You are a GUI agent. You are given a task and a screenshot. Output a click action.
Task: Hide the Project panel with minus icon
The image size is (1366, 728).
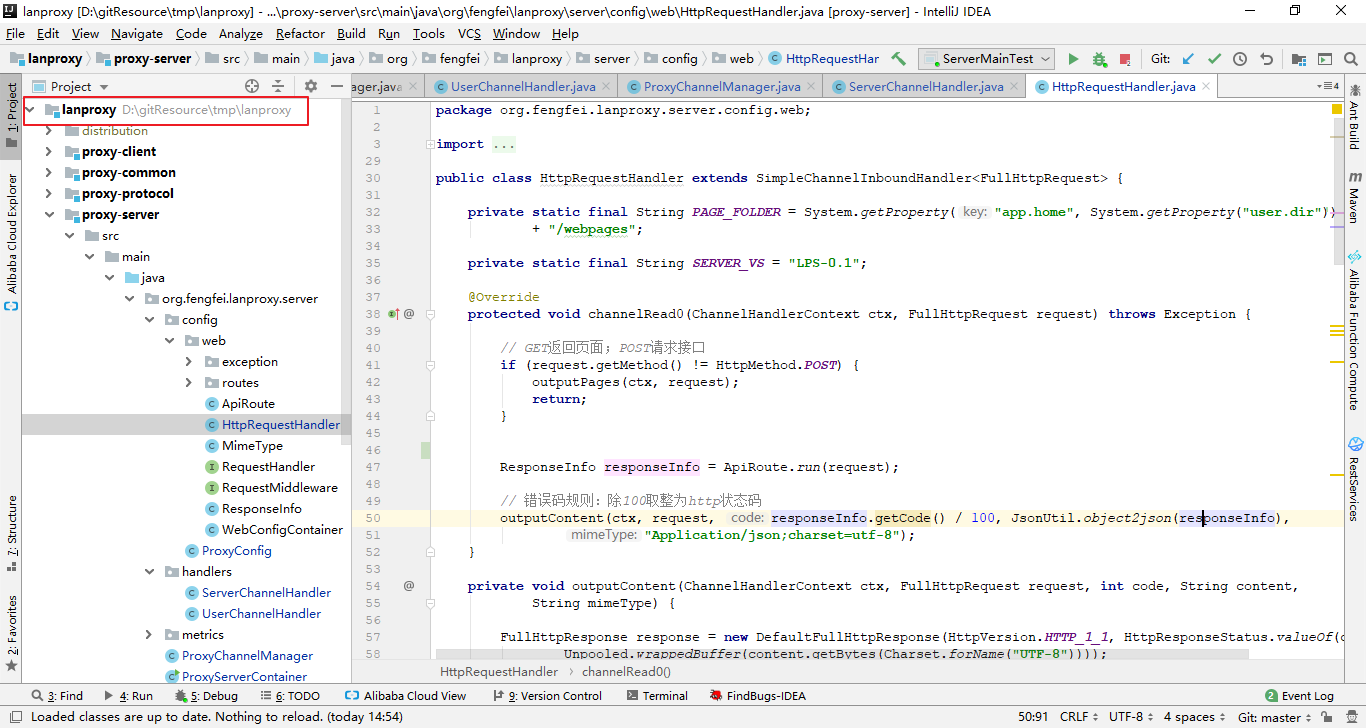pyautogui.click(x=337, y=87)
